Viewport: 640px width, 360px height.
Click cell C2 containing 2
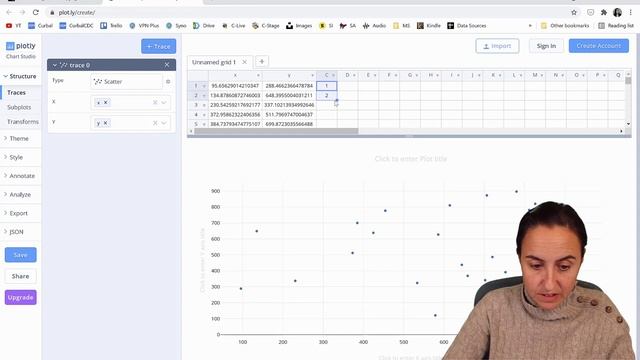[x=327, y=96]
